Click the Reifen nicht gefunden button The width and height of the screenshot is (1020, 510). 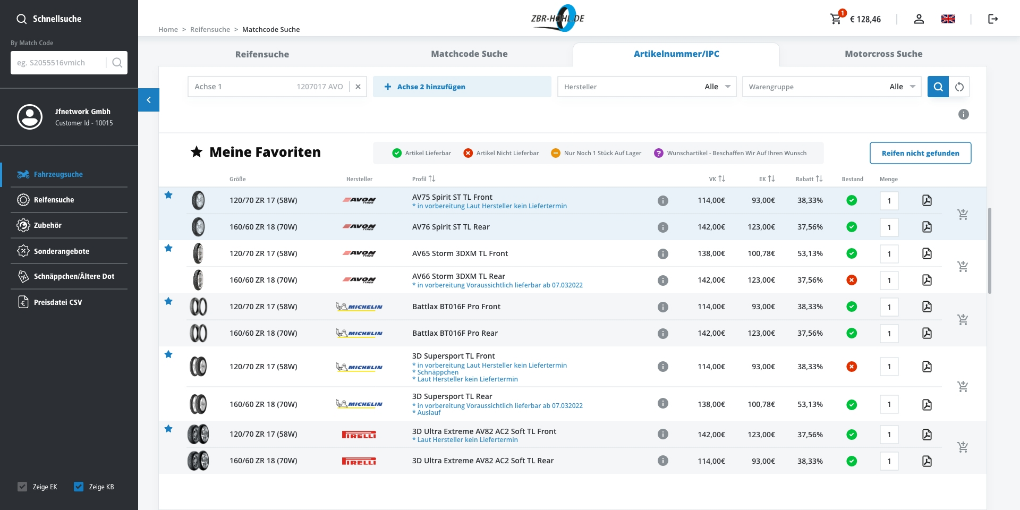920,153
